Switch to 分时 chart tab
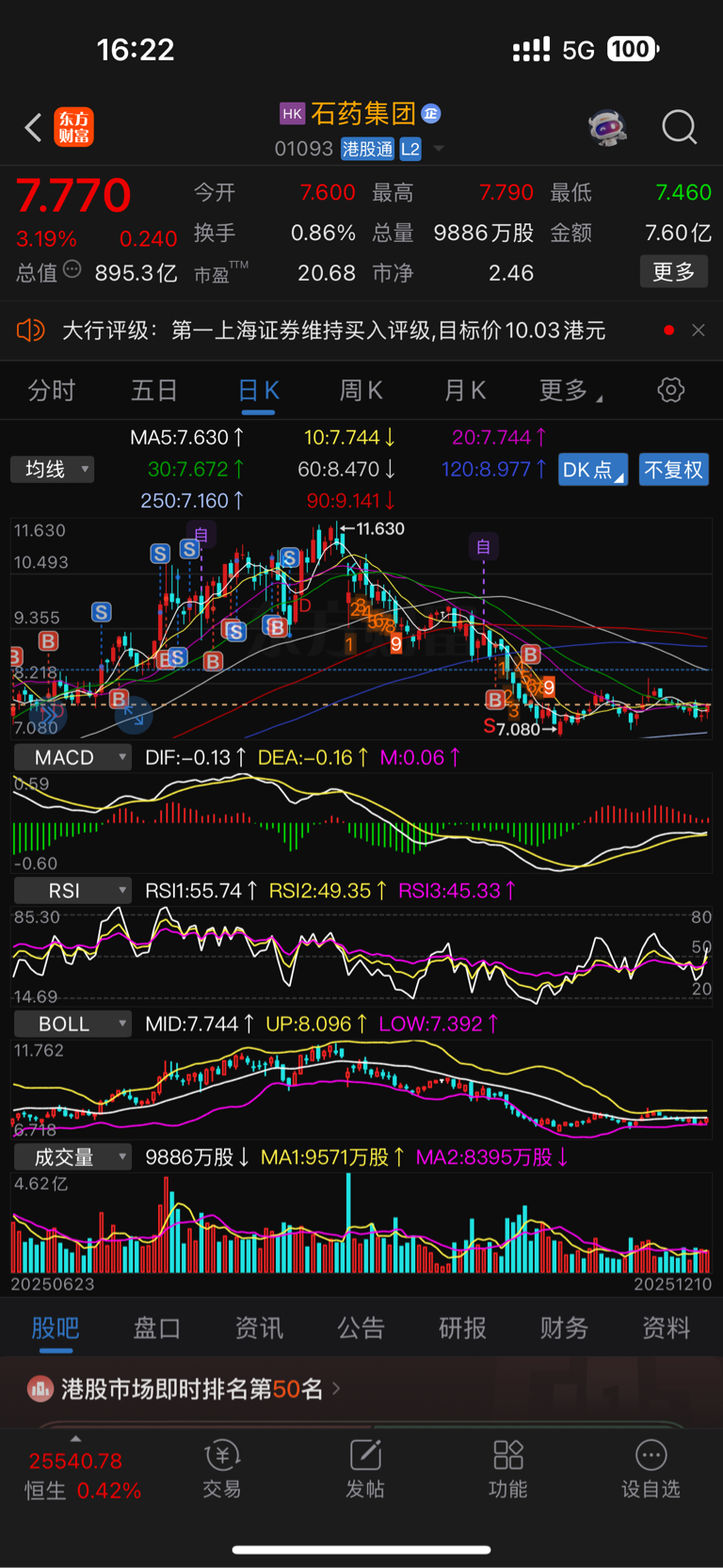 (x=52, y=391)
